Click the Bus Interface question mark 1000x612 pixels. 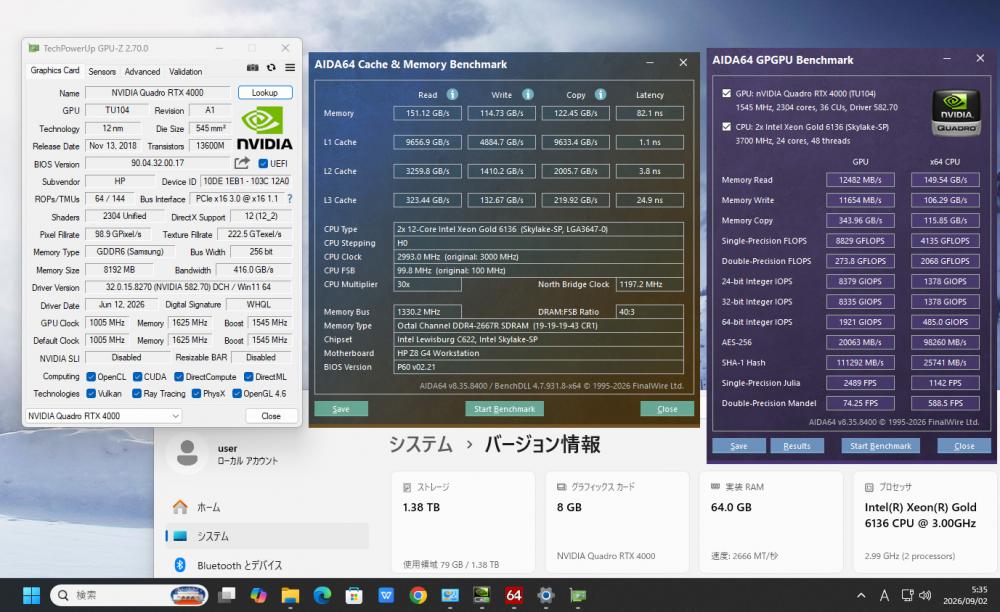point(290,199)
